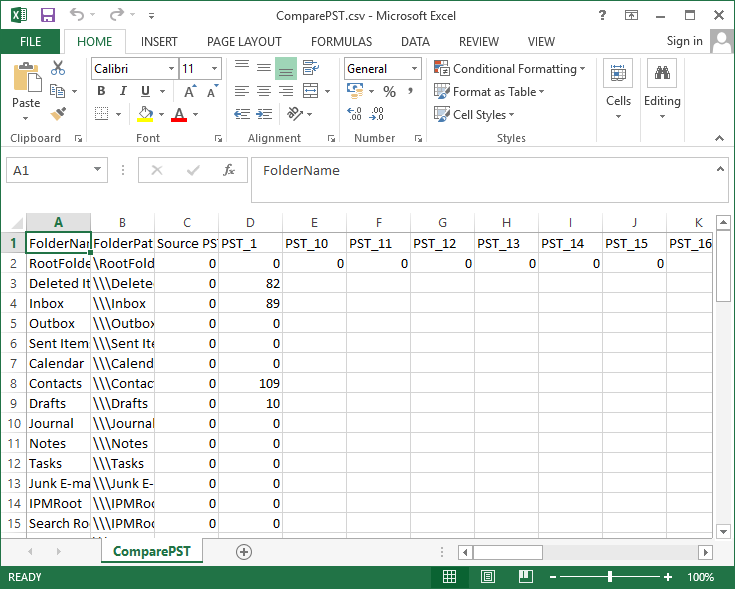The image size is (736, 589).
Task: Apply the yellow Fill Color bucket
Action: pos(145,114)
